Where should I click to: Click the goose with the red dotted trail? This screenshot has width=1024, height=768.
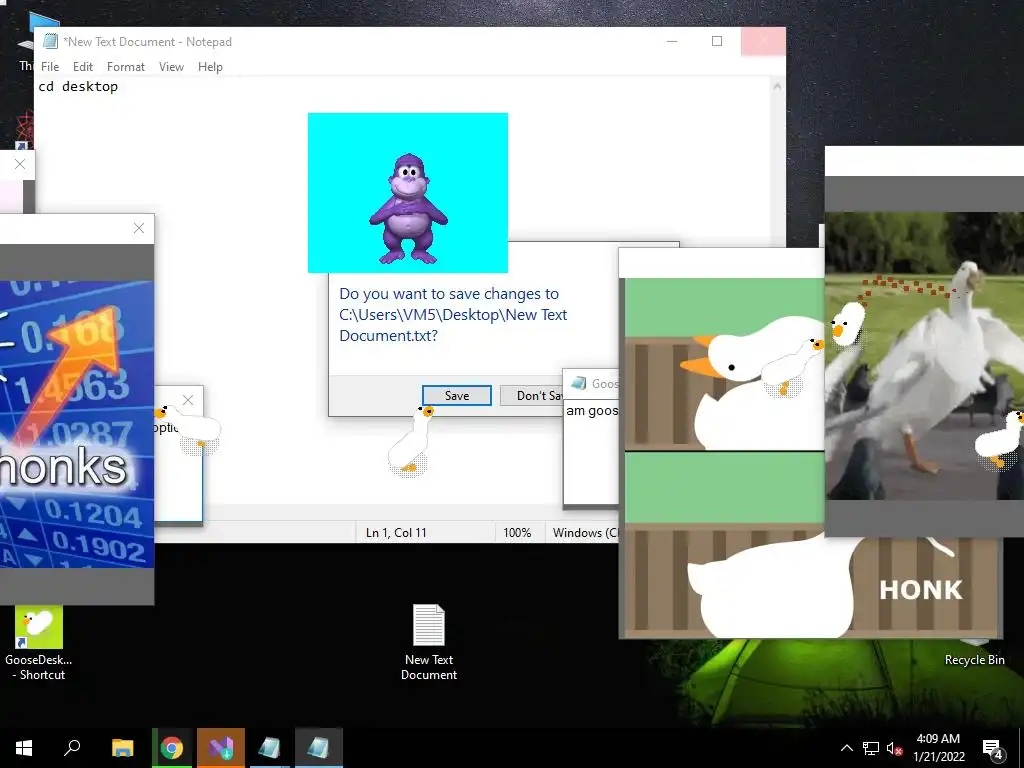coord(849,323)
